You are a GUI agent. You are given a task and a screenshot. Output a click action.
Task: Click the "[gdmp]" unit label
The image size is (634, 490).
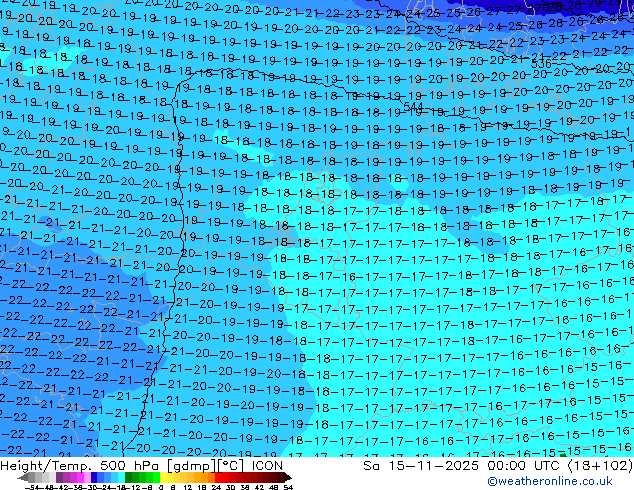[192, 466]
